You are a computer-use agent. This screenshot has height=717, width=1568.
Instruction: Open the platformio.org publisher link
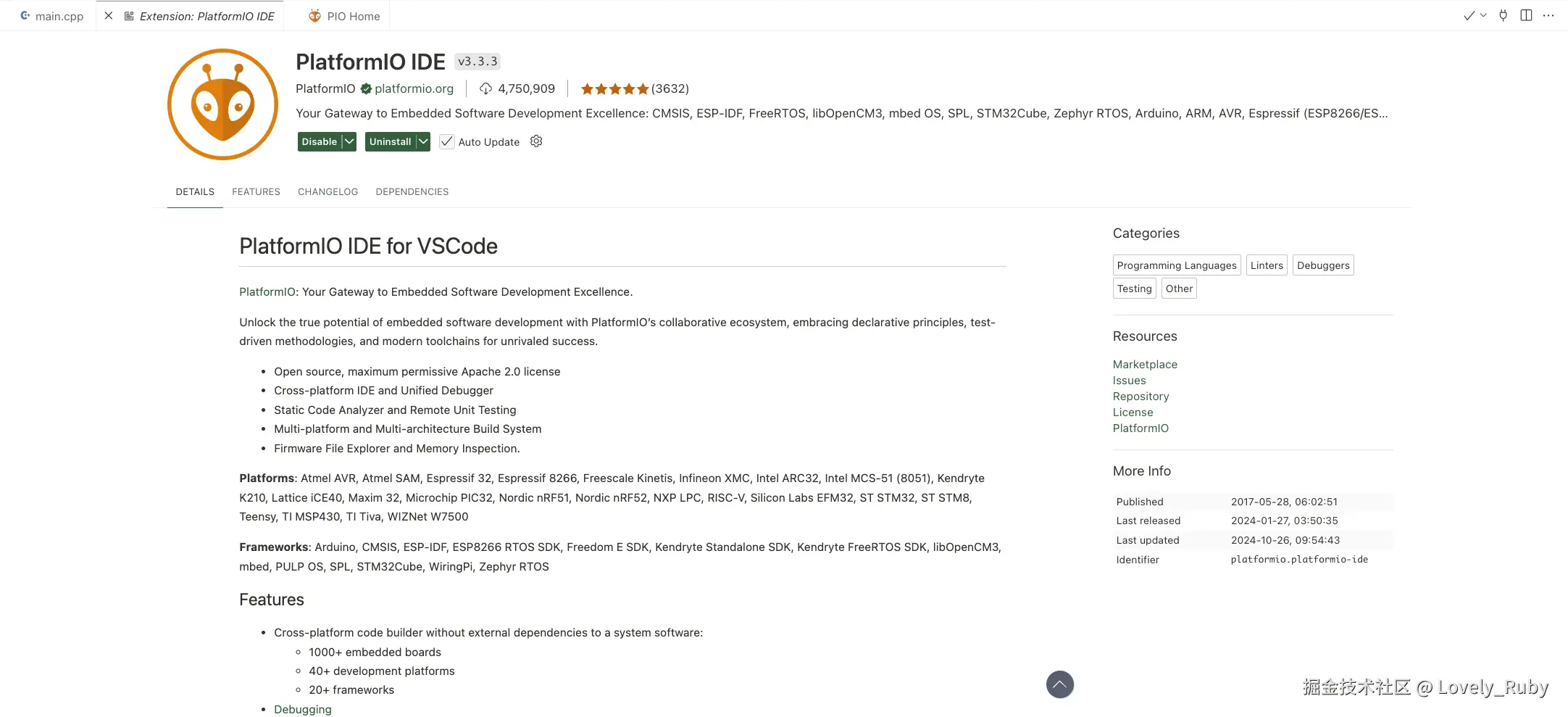[x=414, y=88]
